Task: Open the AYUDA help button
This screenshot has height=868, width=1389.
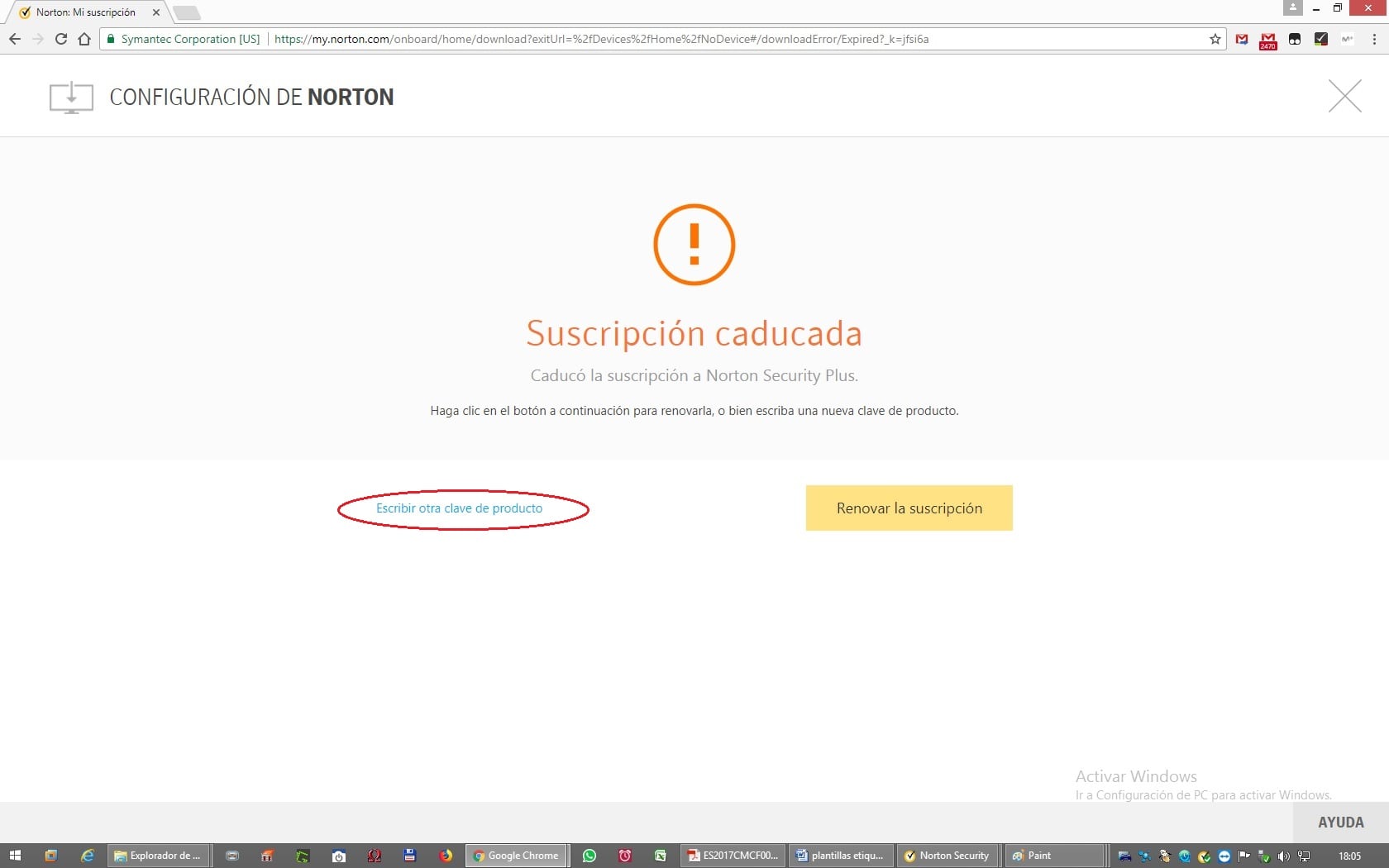Action: [x=1341, y=823]
